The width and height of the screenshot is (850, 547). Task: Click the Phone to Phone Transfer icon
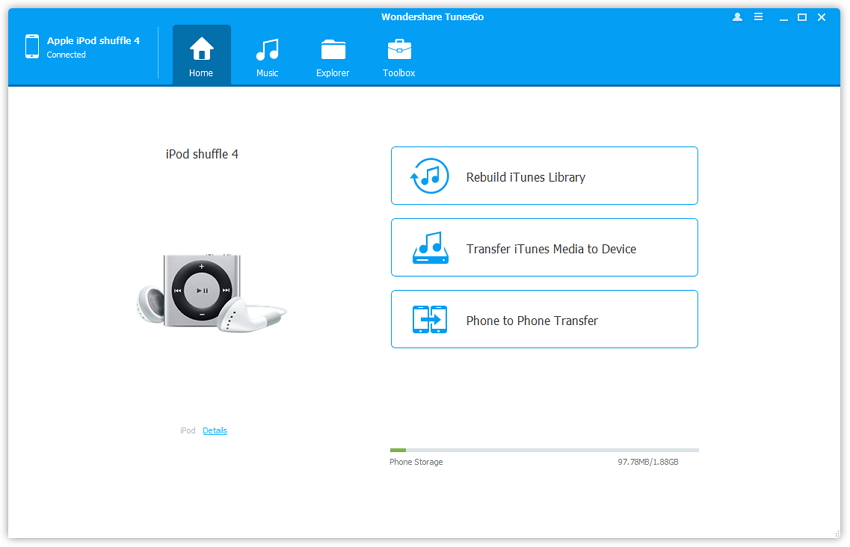pos(430,320)
